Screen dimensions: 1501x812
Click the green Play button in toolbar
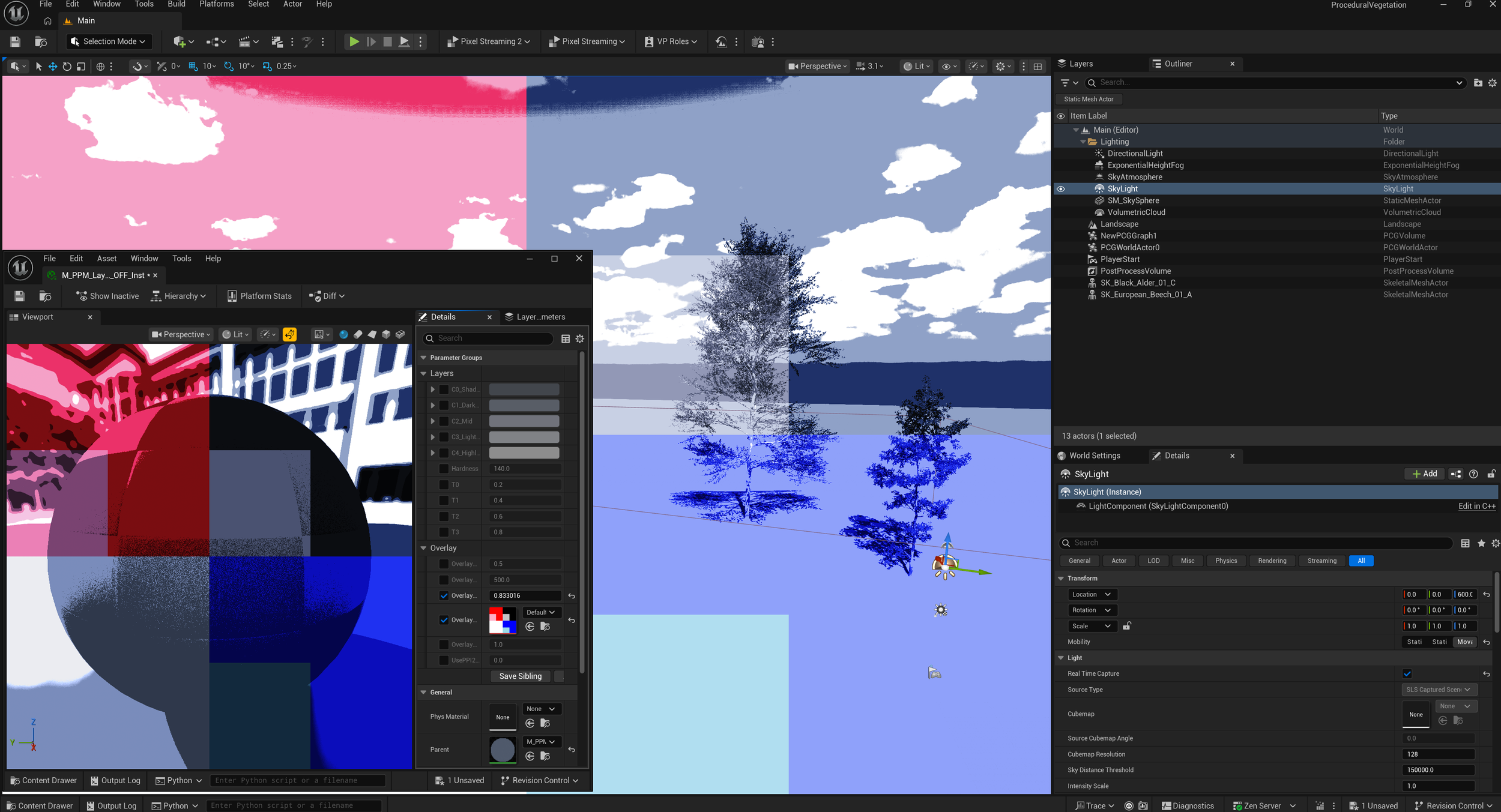[354, 41]
